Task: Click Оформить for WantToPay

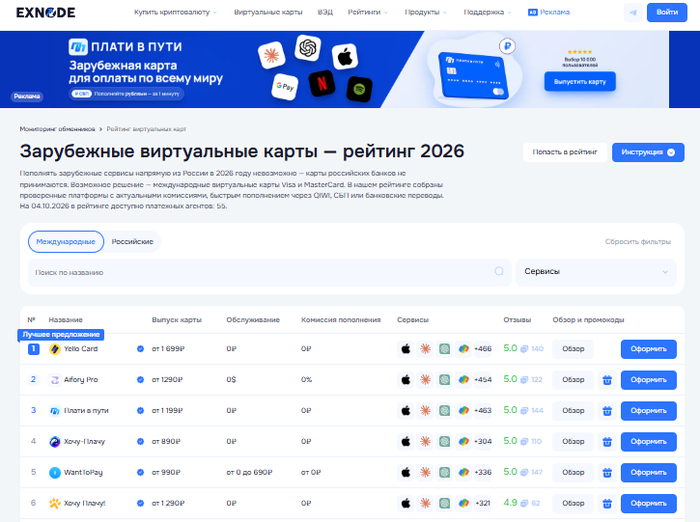Action: click(648, 472)
